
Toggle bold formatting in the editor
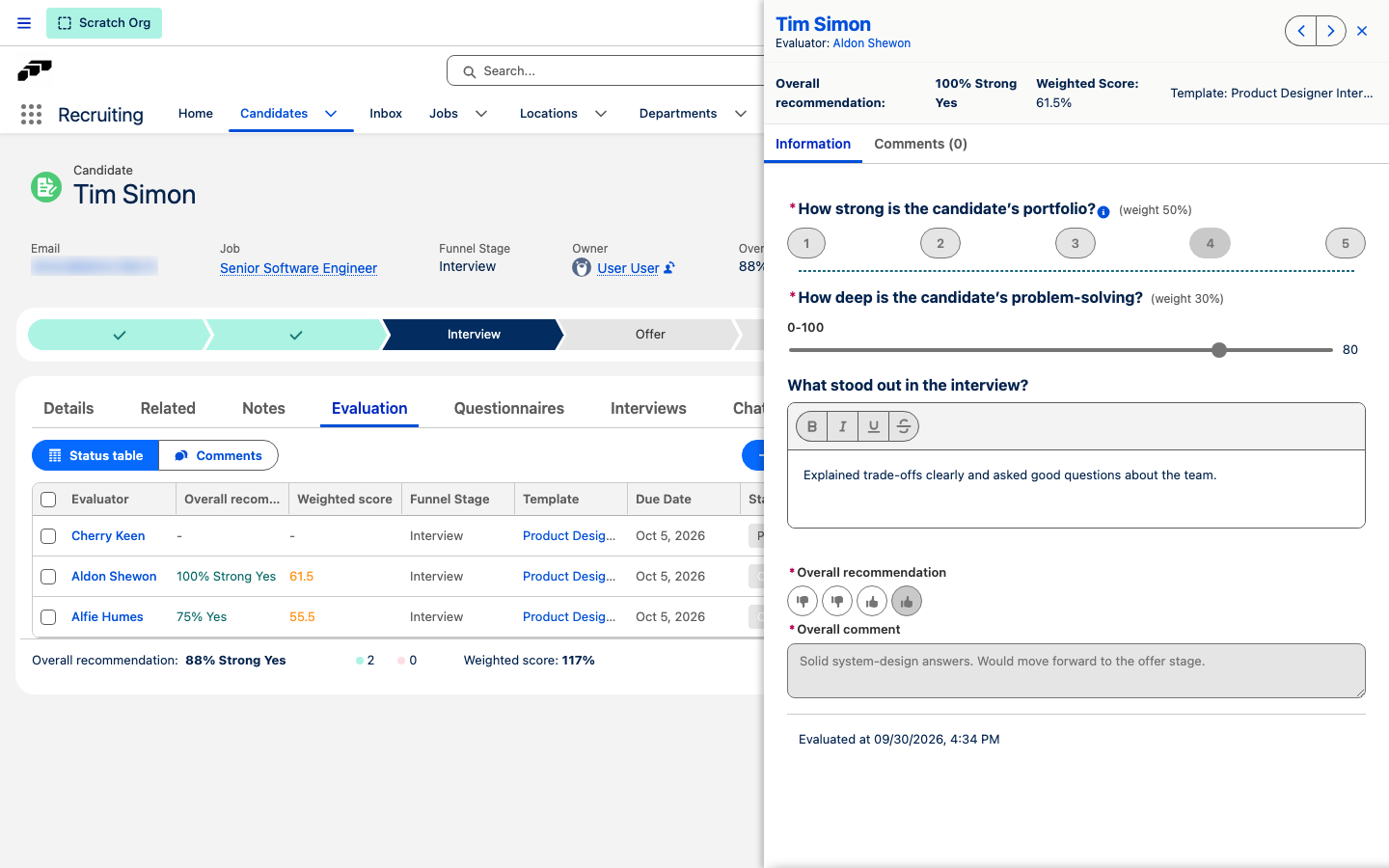[812, 426]
